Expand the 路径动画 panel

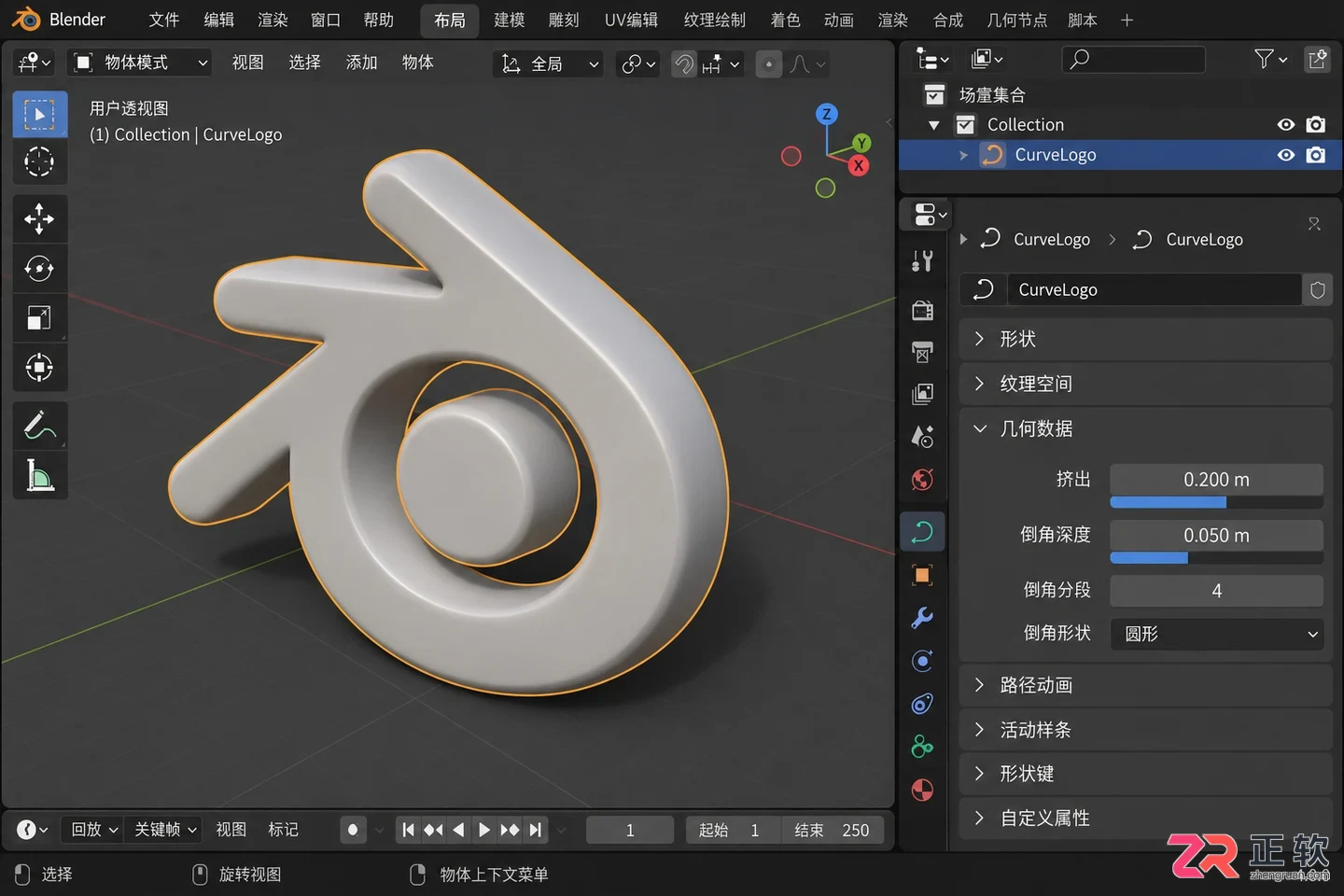pos(1145,685)
